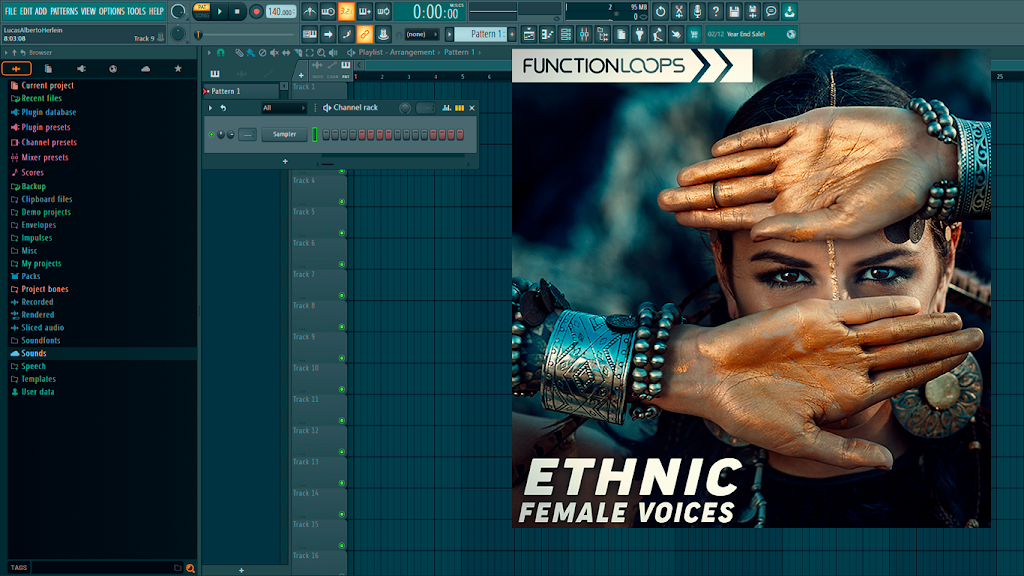Open the mixer window icon
The width and height of the screenshot is (1024, 576).
[584, 34]
